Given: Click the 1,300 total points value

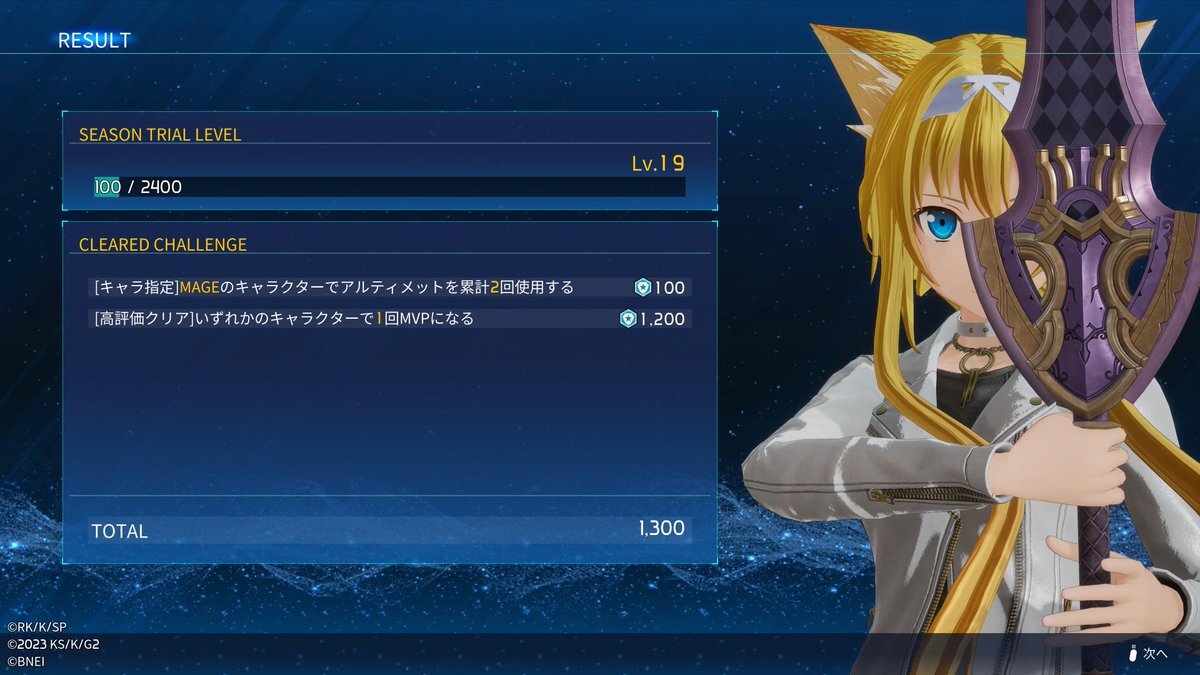Looking at the screenshot, I should [661, 528].
